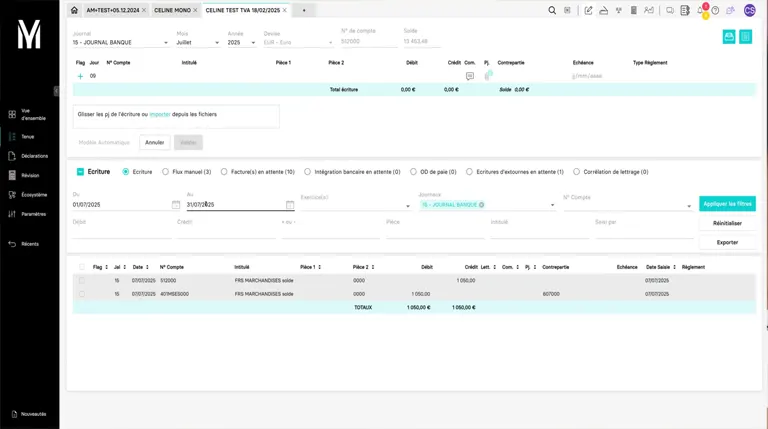Click the home icon beside the tabs
This screenshot has height=429, width=768.
(x=72, y=10)
